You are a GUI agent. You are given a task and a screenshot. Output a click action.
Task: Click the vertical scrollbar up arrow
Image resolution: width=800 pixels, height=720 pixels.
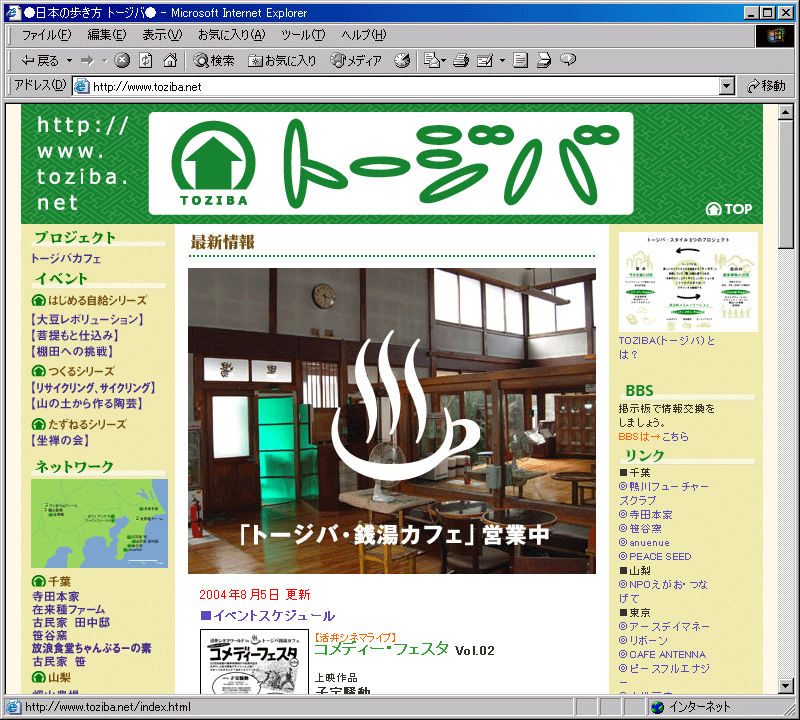786,112
